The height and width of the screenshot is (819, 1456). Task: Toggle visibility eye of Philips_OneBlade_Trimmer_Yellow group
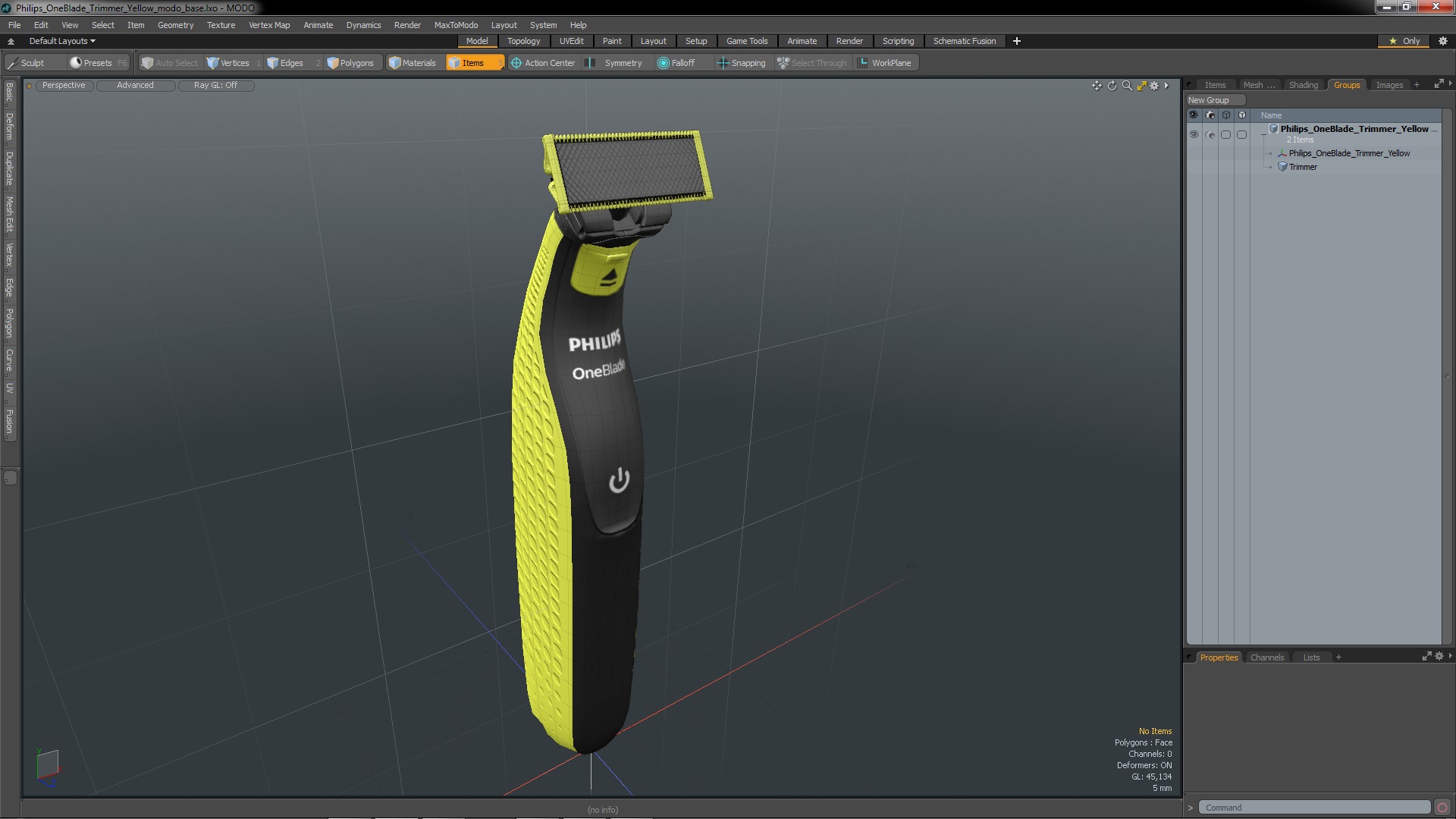[x=1194, y=135]
